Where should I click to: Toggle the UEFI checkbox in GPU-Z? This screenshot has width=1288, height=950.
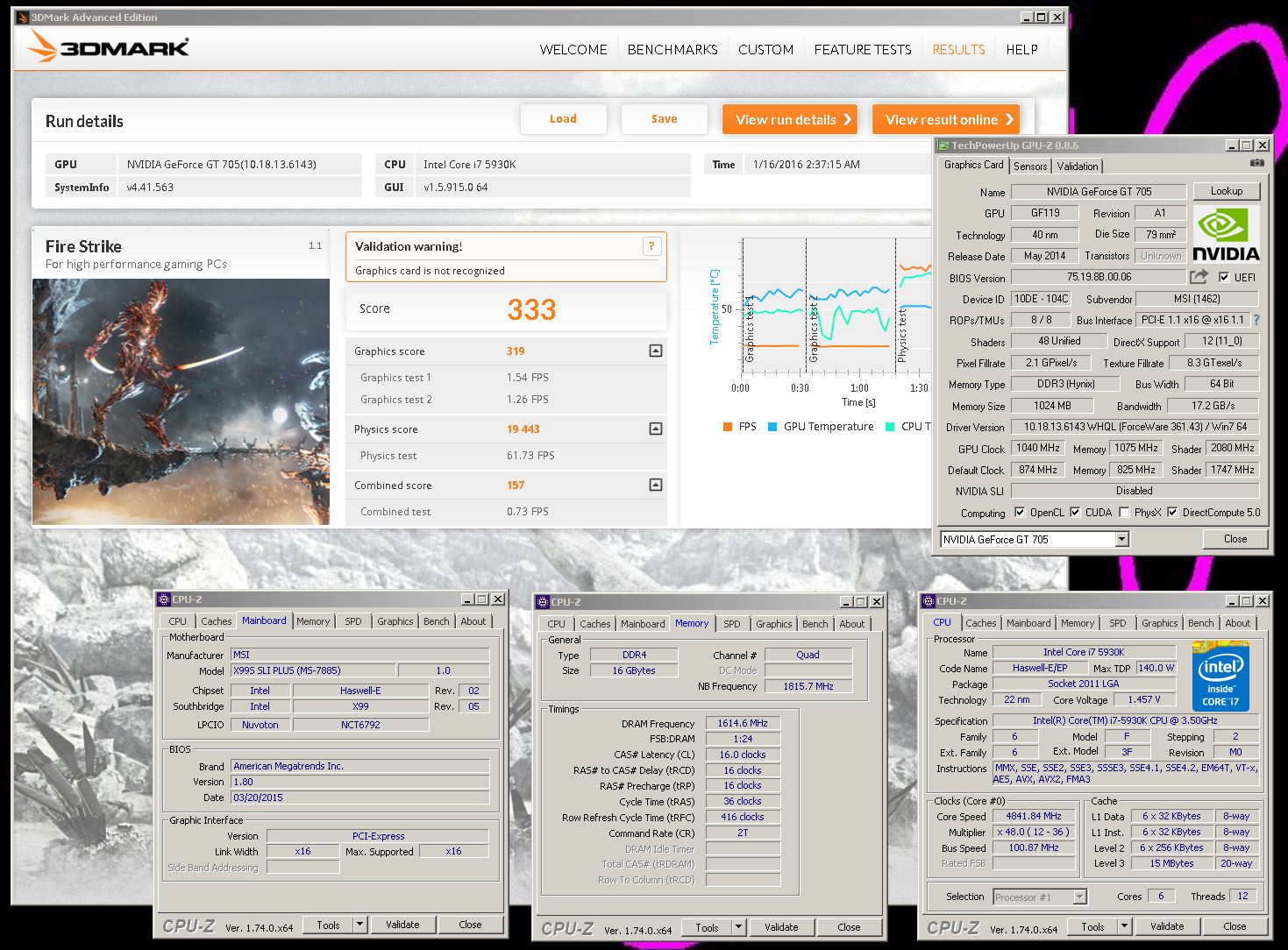tap(1224, 277)
